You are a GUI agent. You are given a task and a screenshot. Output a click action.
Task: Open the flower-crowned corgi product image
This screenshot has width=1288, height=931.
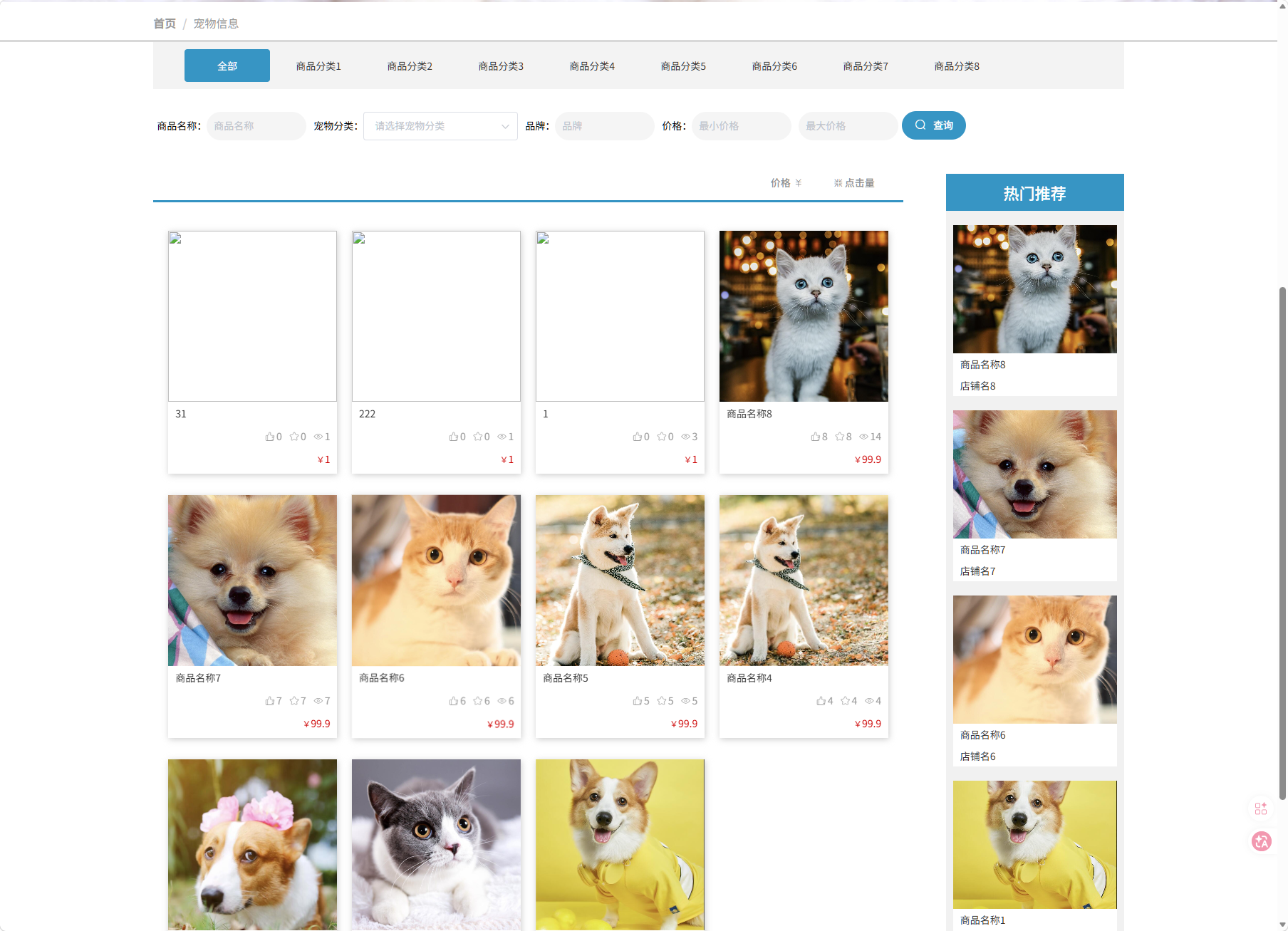point(252,845)
